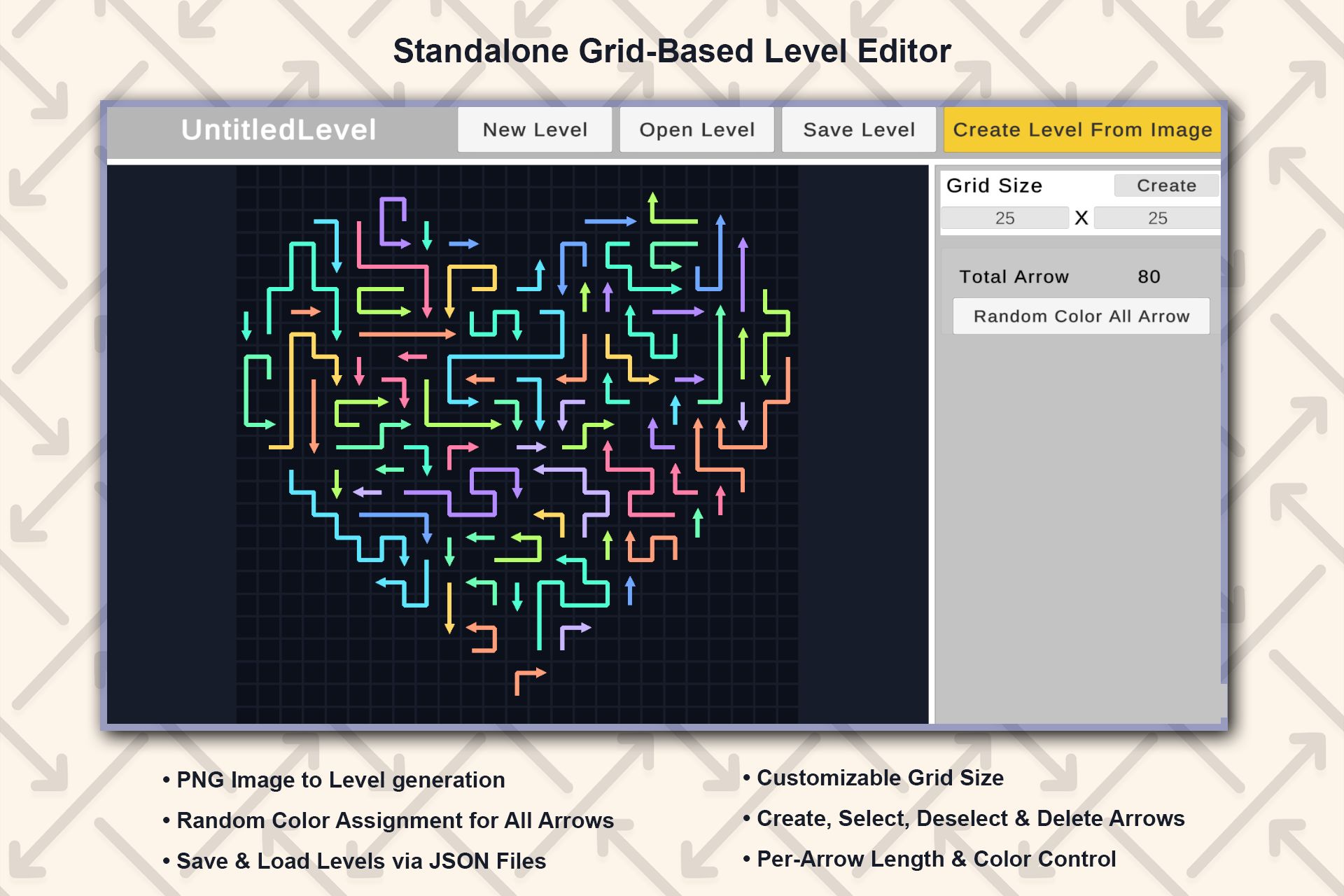Focus the first Grid Size field, left of X
The height and width of the screenshot is (896, 1344).
pos(1004,218)
